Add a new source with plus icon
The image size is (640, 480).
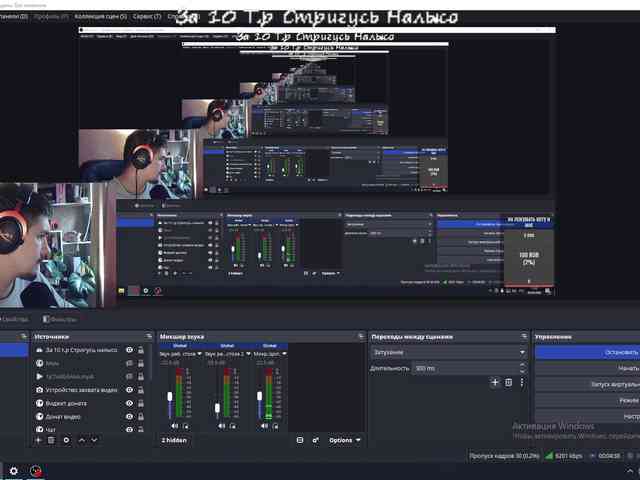[39, 440]
